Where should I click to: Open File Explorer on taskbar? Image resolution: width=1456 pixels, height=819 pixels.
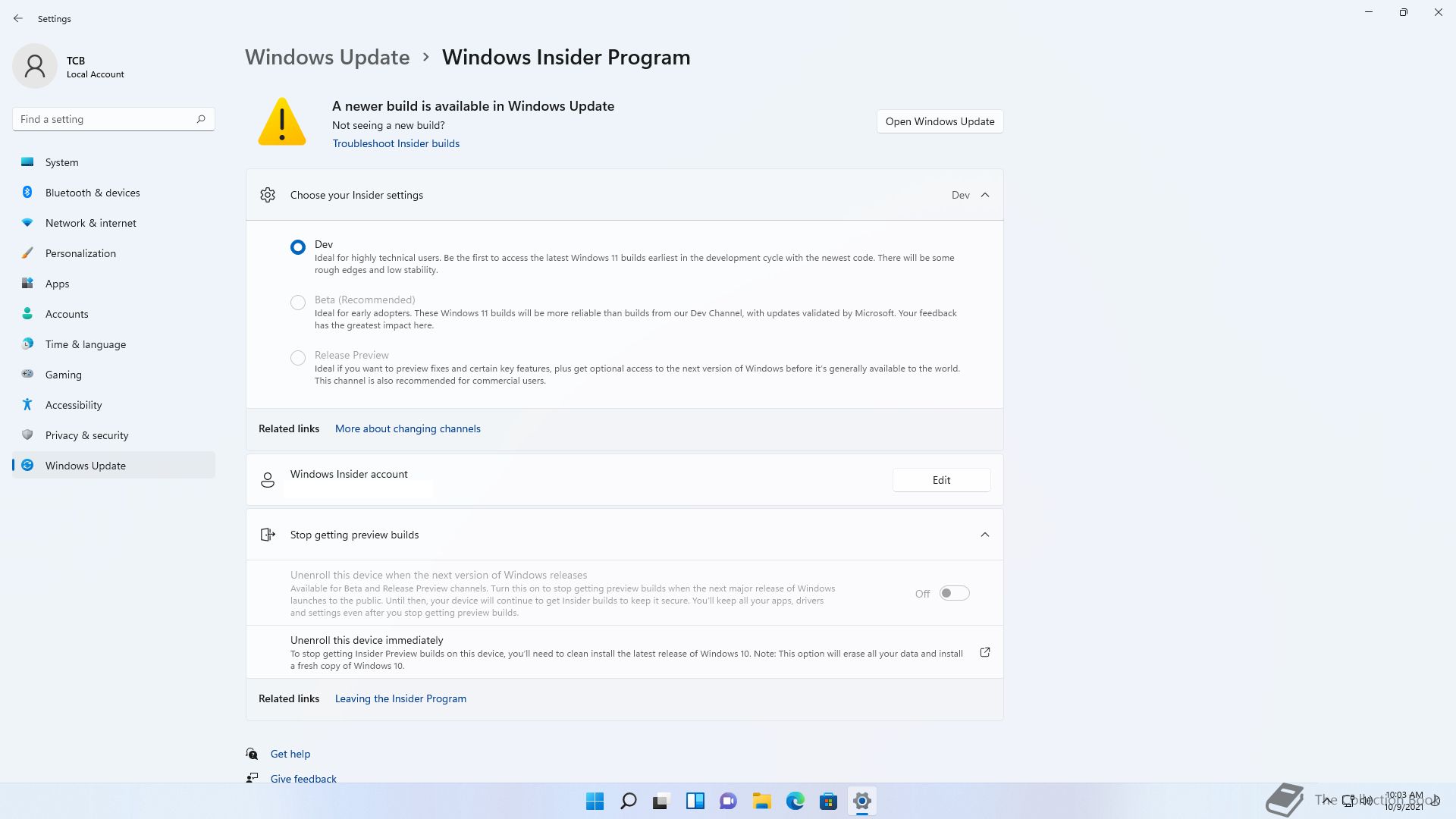pos(761,801)
